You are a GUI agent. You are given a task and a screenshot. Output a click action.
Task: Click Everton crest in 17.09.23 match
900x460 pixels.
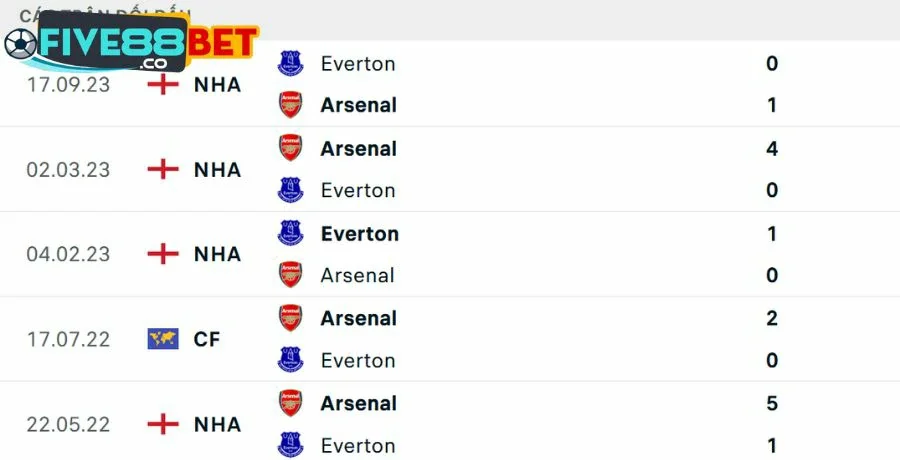click(290, 63)
